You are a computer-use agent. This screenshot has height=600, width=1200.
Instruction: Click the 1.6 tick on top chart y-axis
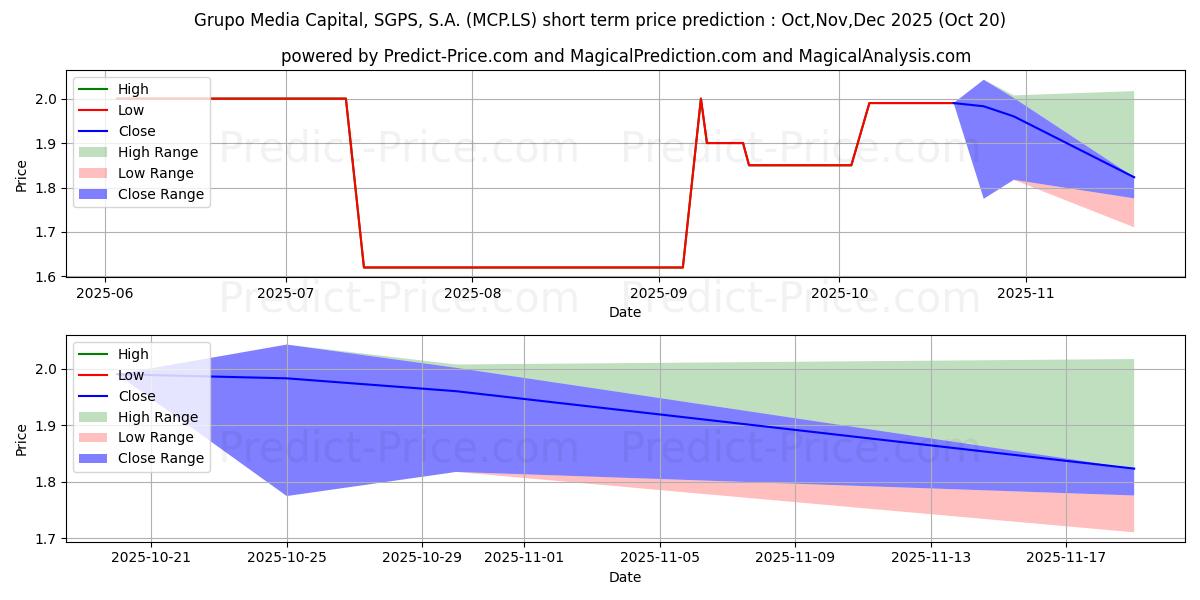tap(52, 277)
